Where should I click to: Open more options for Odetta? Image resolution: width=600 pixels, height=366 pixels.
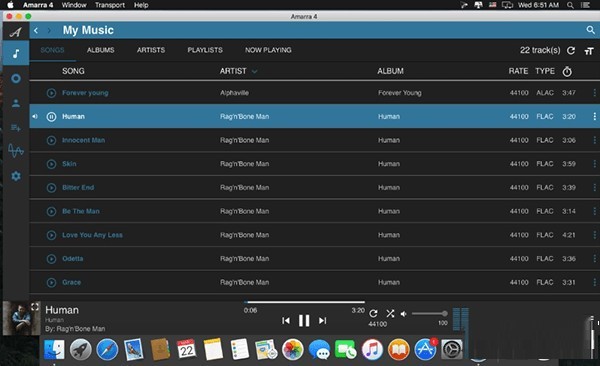coord(594,259)
